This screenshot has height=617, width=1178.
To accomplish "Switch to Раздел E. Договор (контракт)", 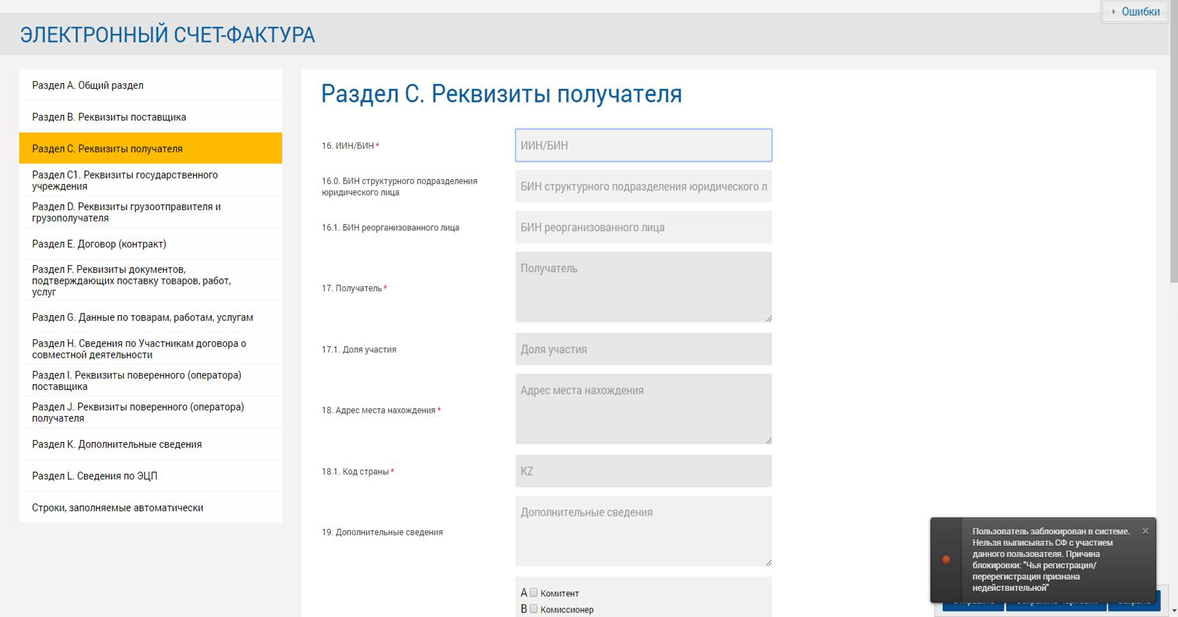I will coord(150,244).
